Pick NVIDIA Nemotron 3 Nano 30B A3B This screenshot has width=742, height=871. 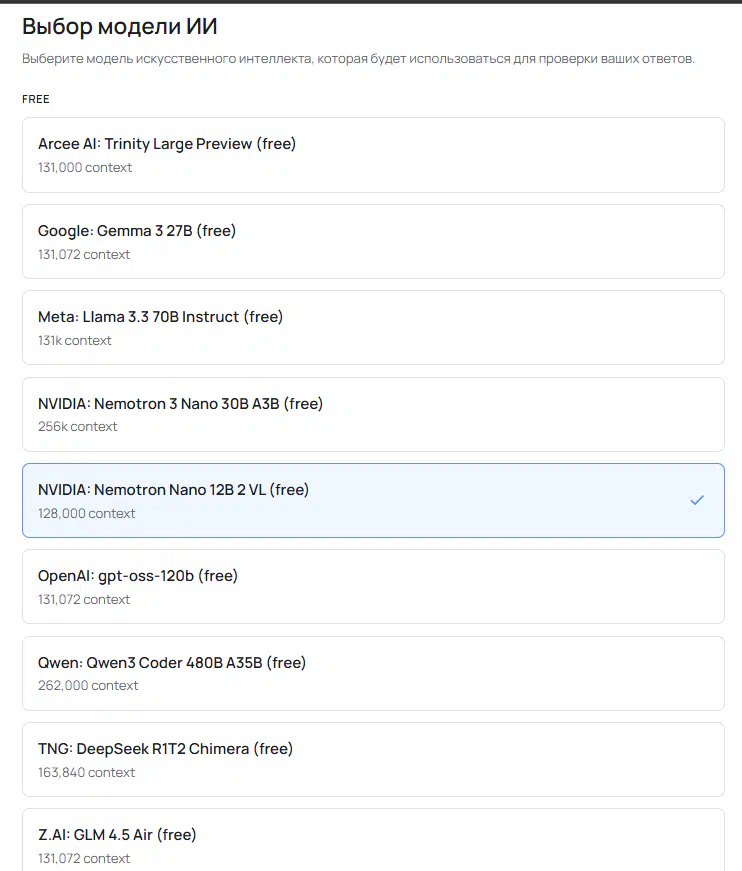click(x=372, y=414)
